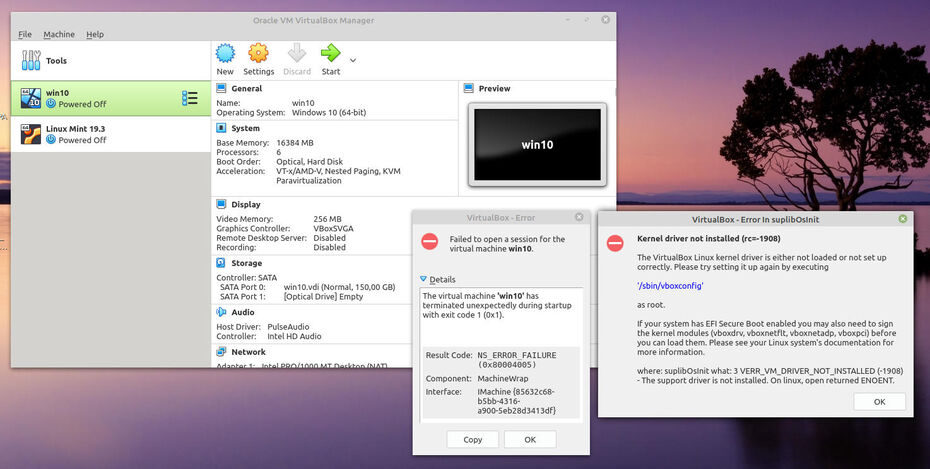This screenshot has width=930, height=469.
Task: Click Copy button in error dialog
Action: tap(473, 439)
